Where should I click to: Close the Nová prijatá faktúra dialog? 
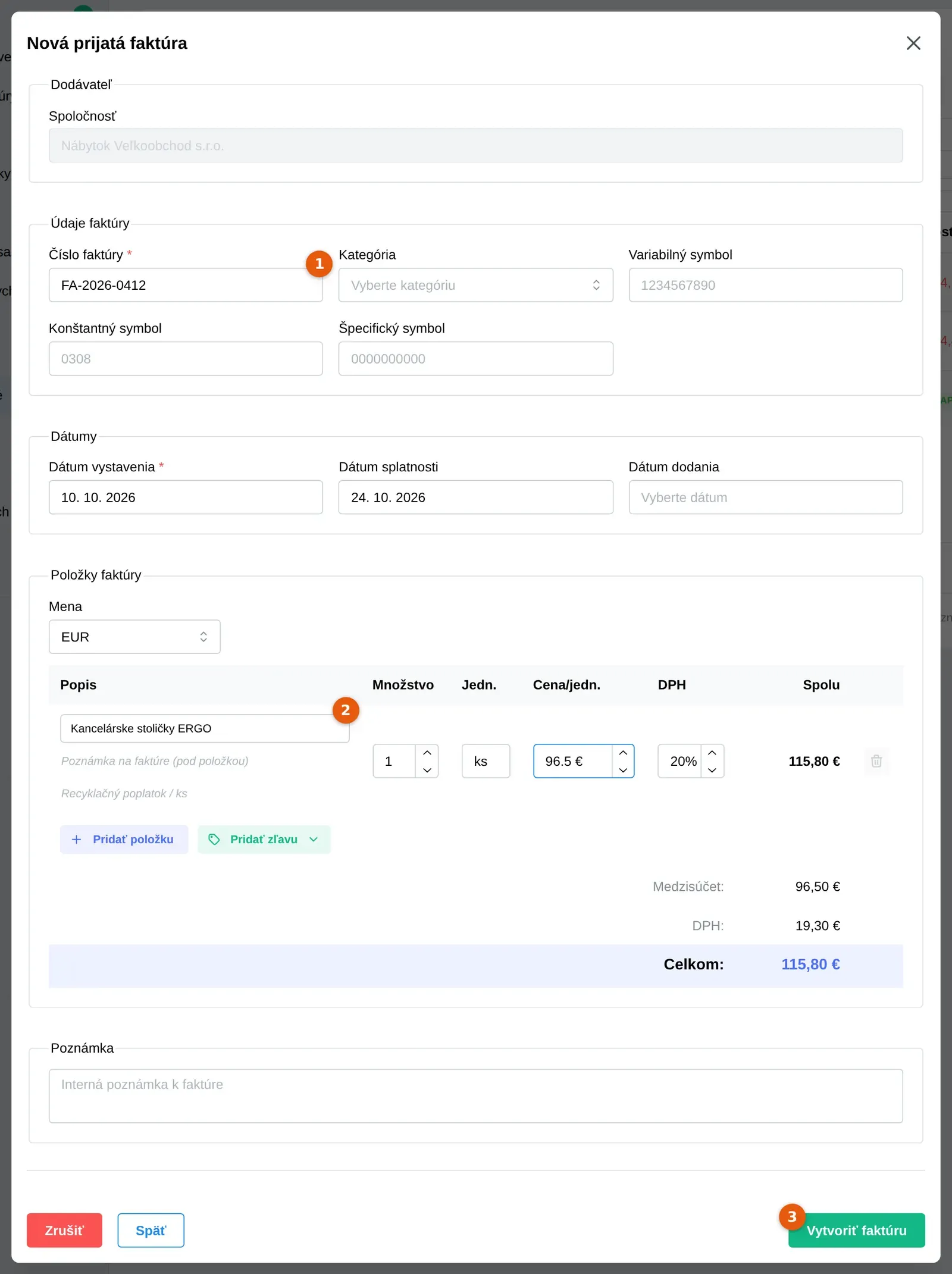tap(913, 43)
